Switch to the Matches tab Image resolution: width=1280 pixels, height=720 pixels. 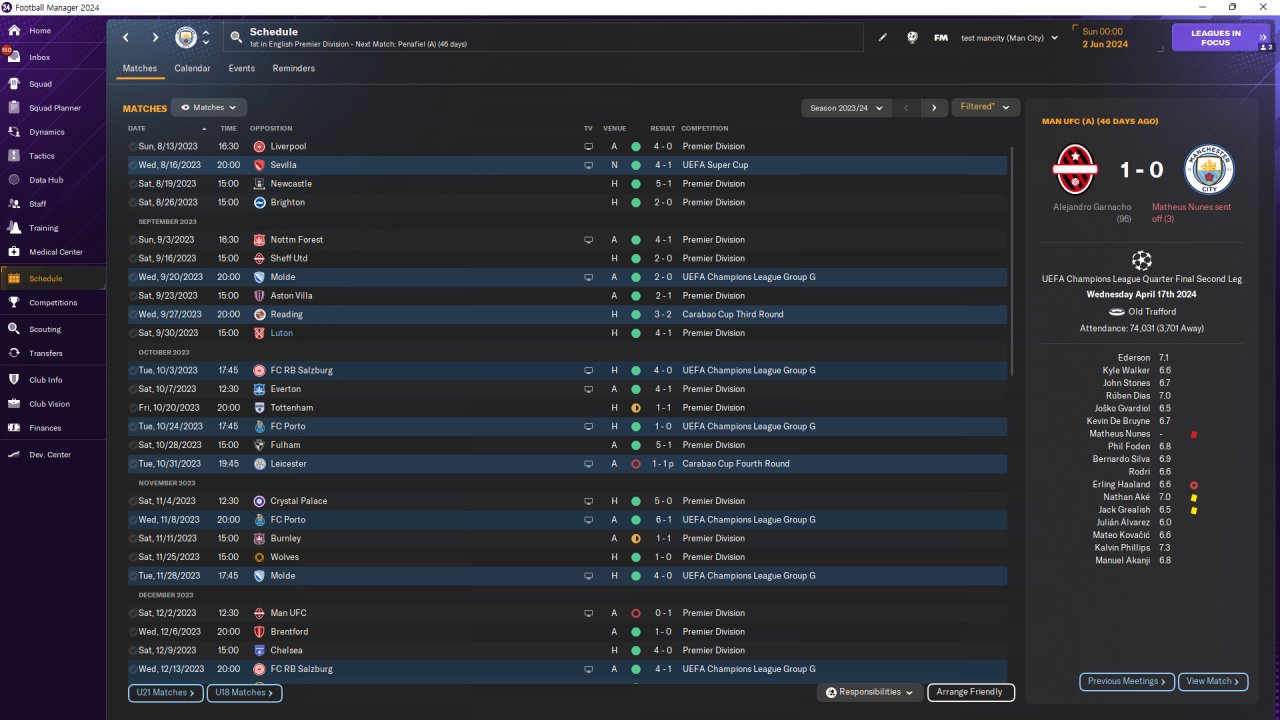pos(140,69)
